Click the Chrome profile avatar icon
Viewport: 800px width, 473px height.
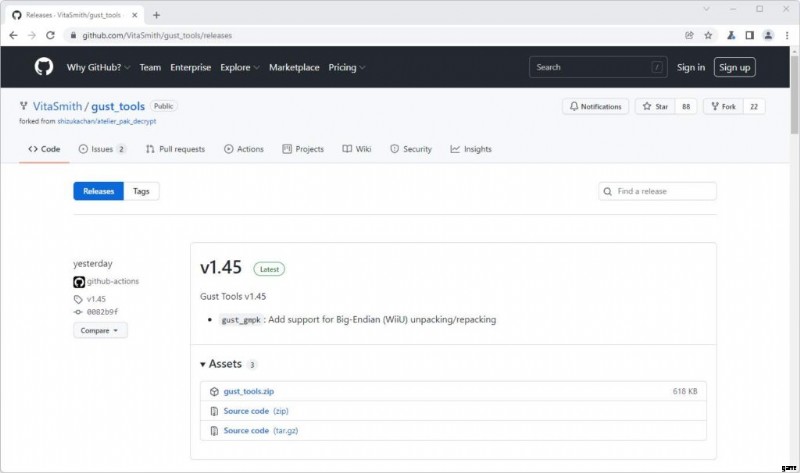tap(768, 35)
